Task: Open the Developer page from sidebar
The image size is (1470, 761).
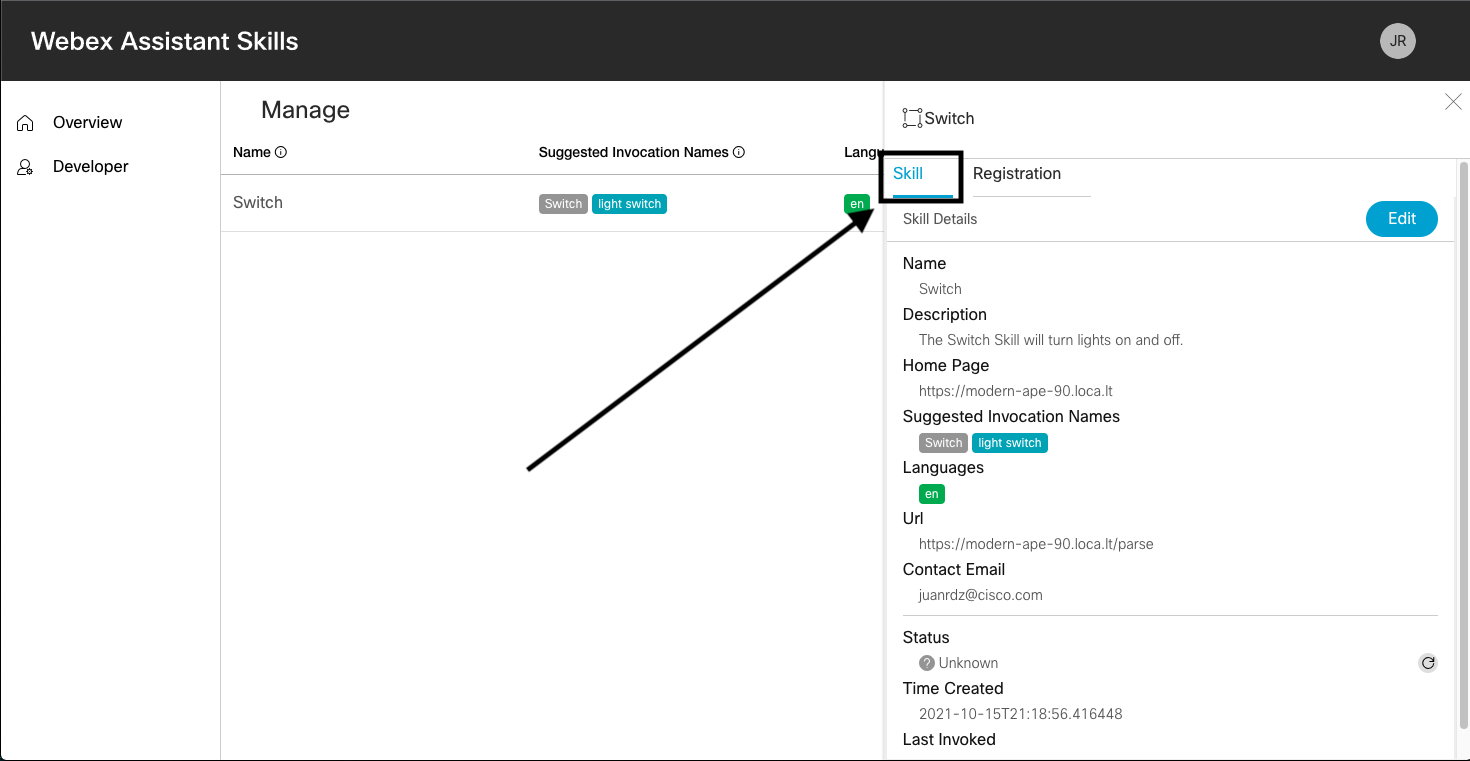Action: 91,167
